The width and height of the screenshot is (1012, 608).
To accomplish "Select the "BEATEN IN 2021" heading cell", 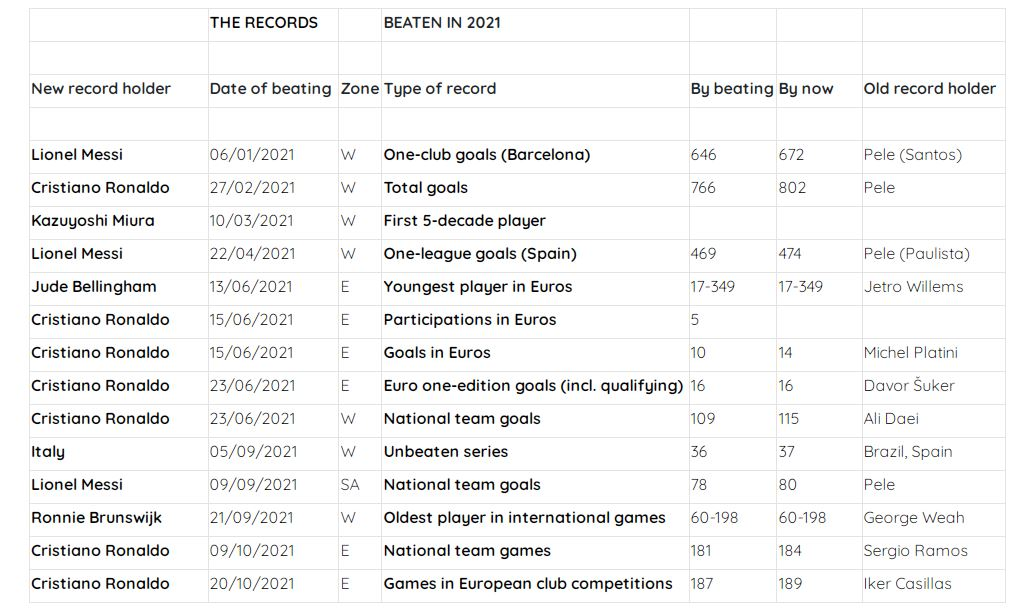I will pyautogui.click(x=442, y=23).
